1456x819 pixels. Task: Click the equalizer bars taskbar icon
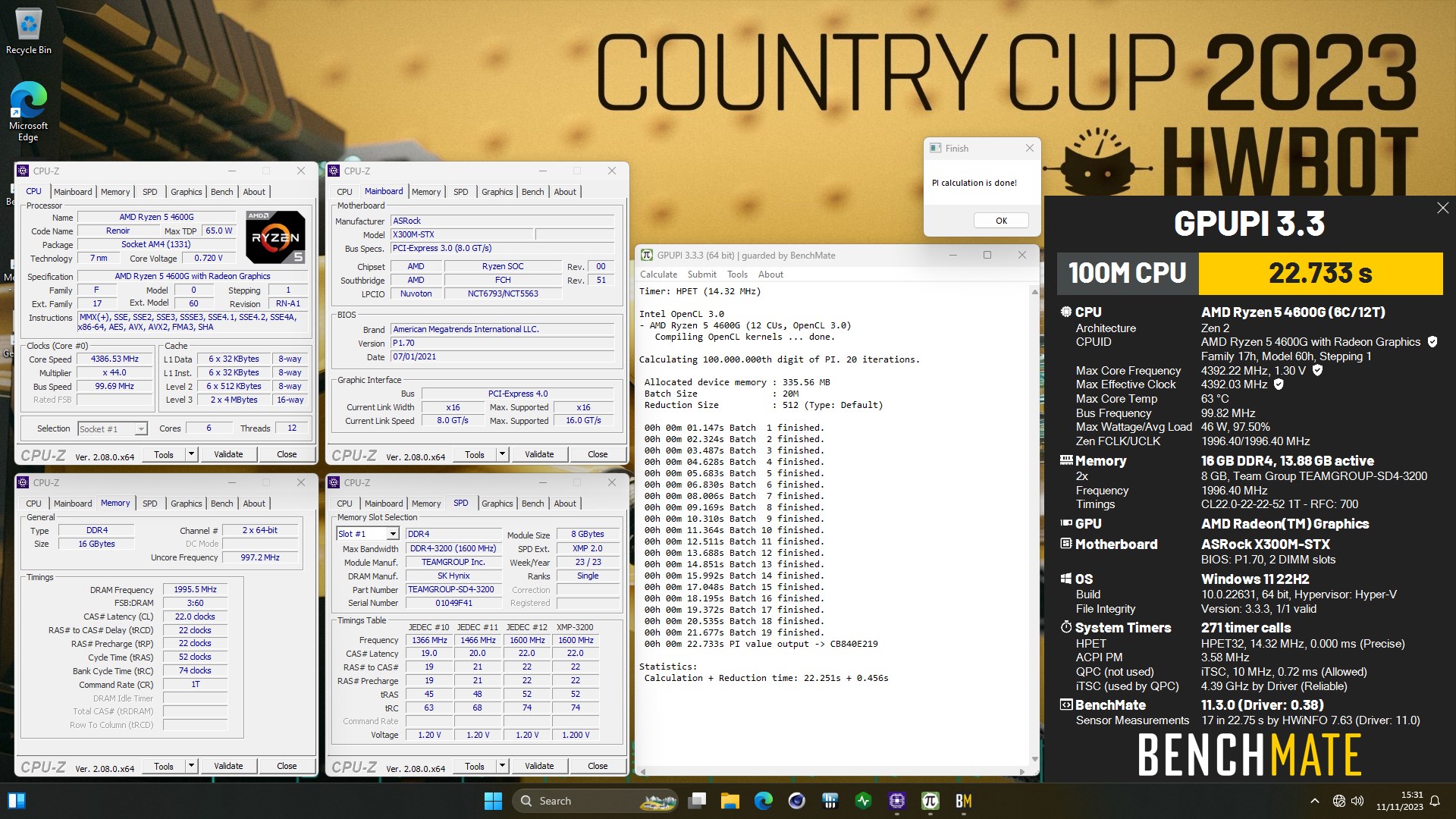tap(830, 801)
